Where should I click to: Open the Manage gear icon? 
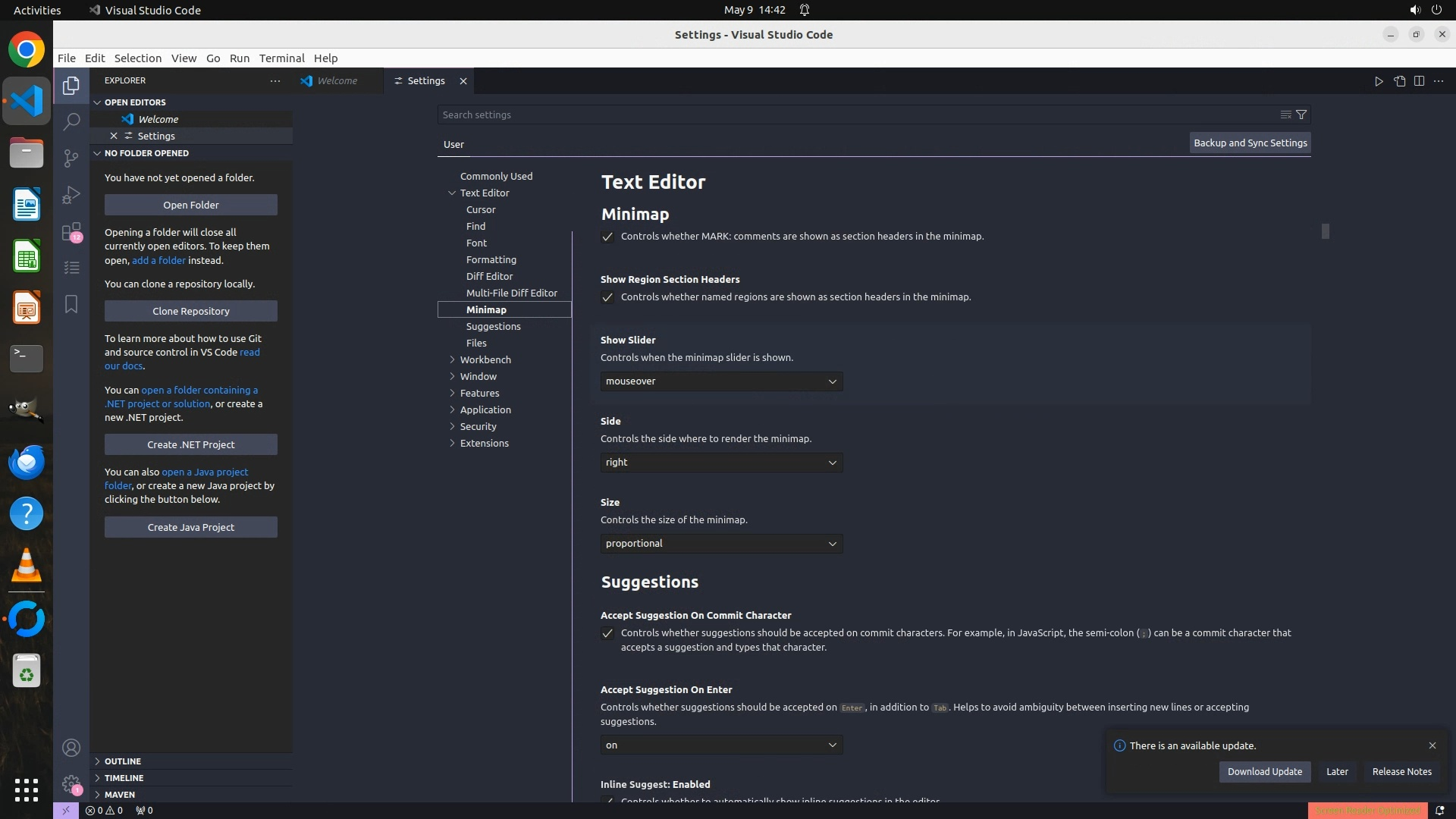[71, 784]
